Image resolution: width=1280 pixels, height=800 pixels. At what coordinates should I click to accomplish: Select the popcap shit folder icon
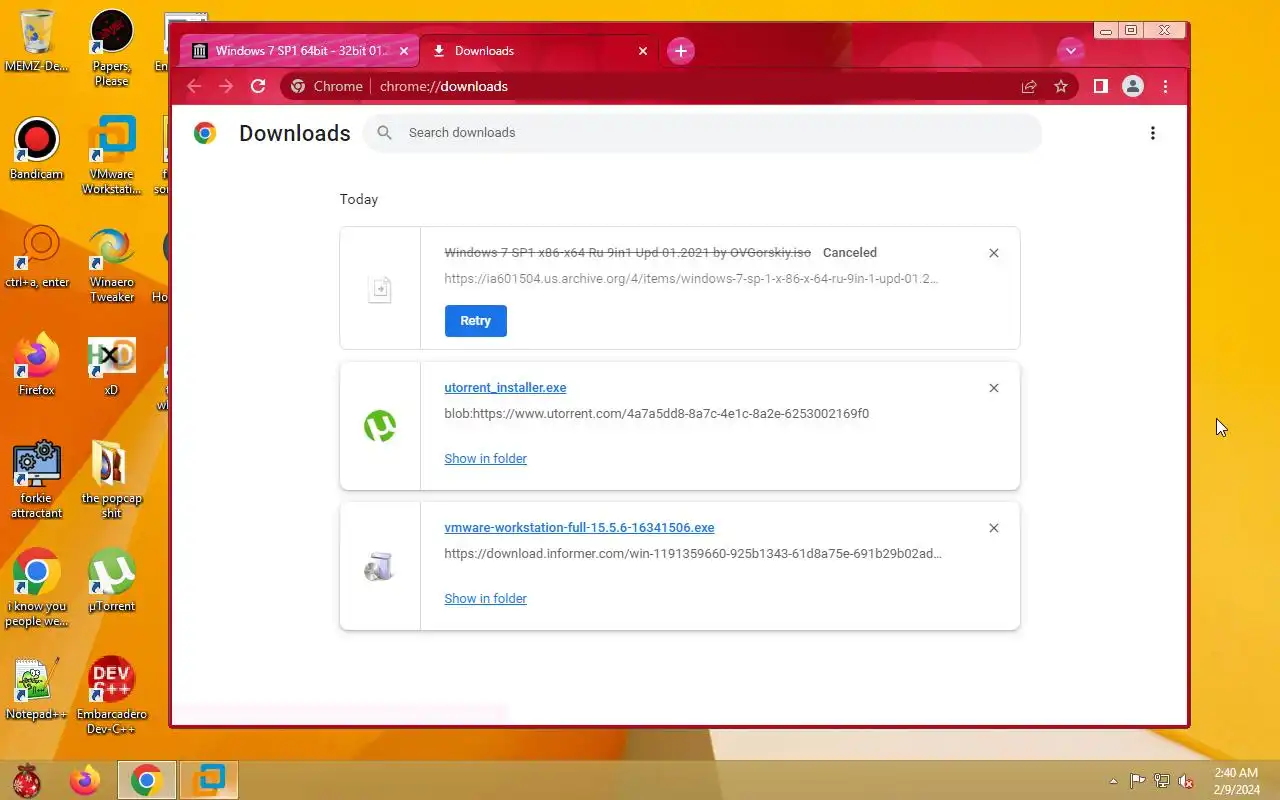(111, 480)
